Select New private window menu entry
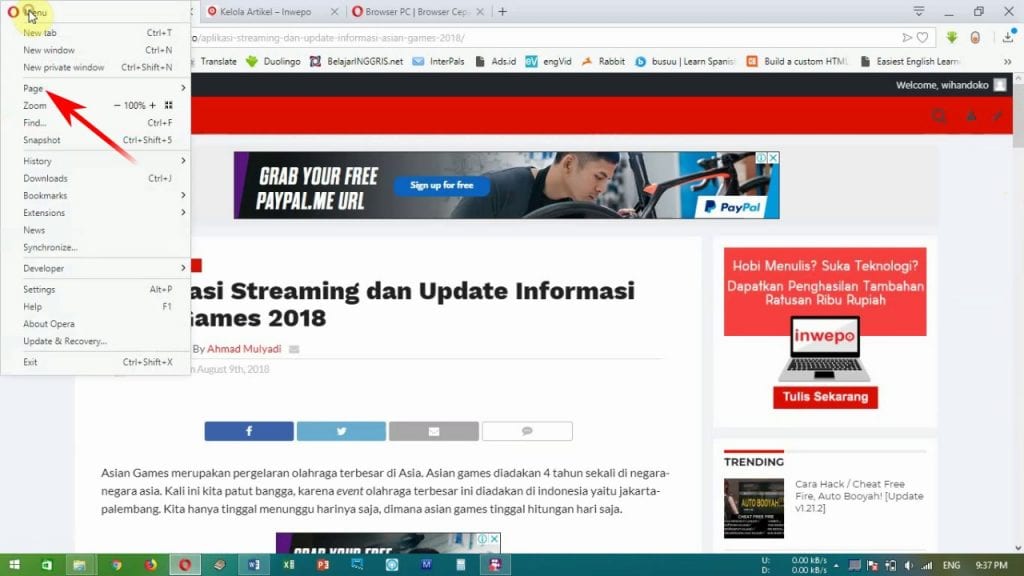 [97, 67]
